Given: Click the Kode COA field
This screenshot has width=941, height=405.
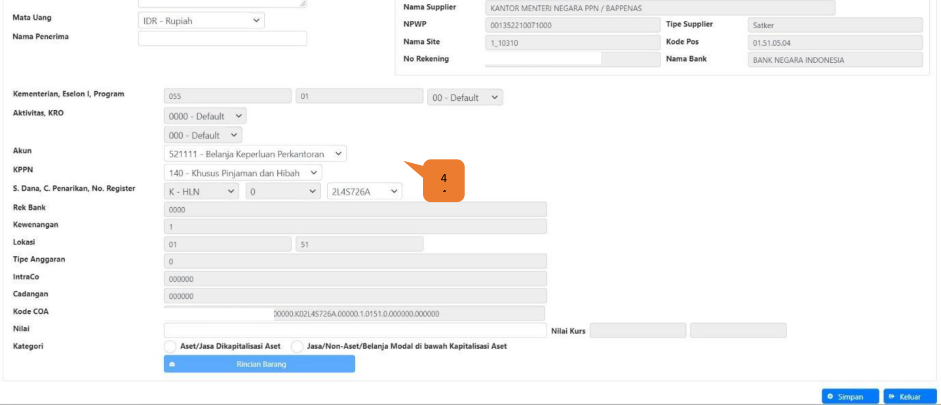Looking at the screenshot, I should [354, 313].
